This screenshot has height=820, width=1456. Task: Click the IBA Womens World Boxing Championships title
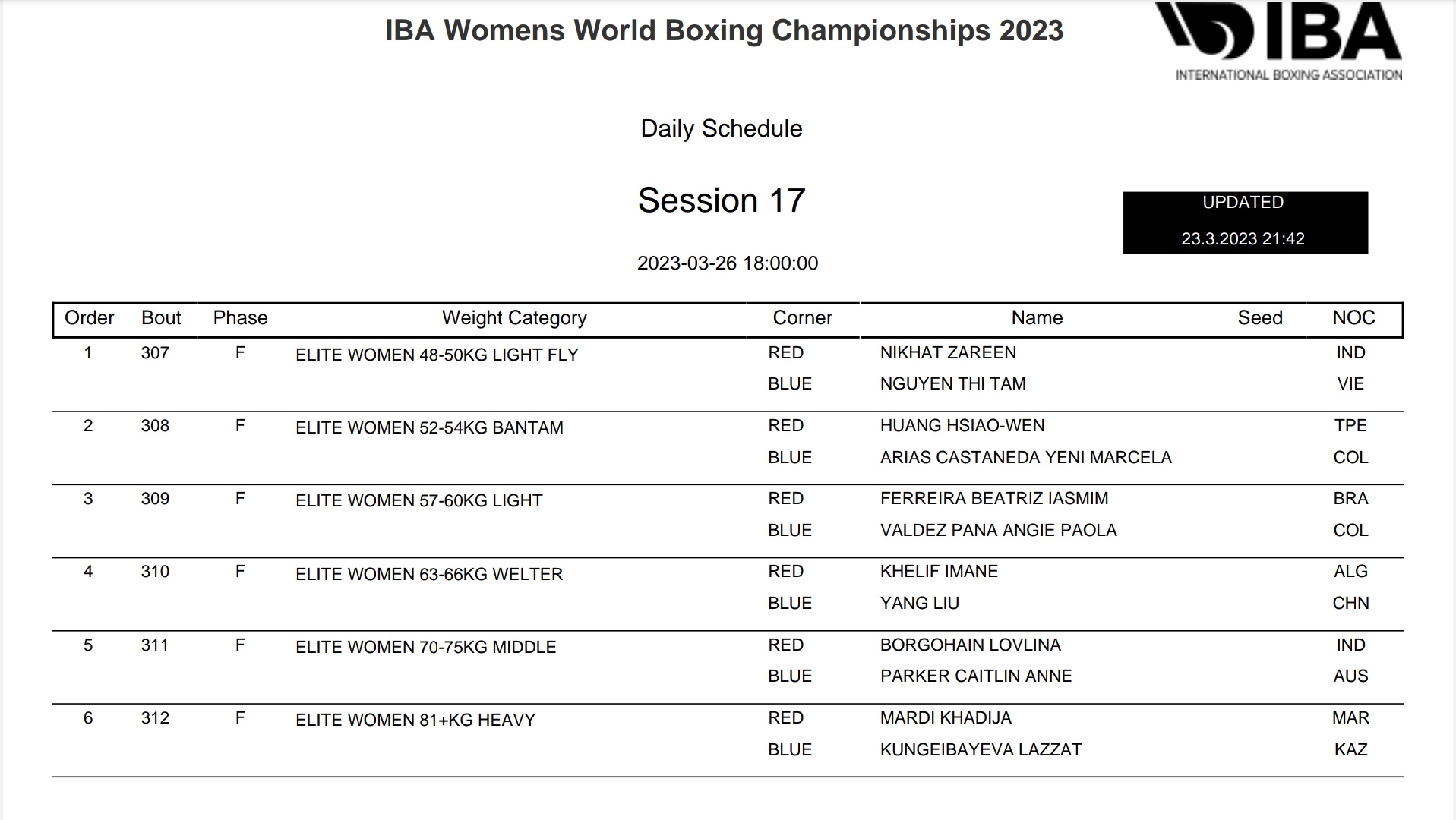coord(724,31)
